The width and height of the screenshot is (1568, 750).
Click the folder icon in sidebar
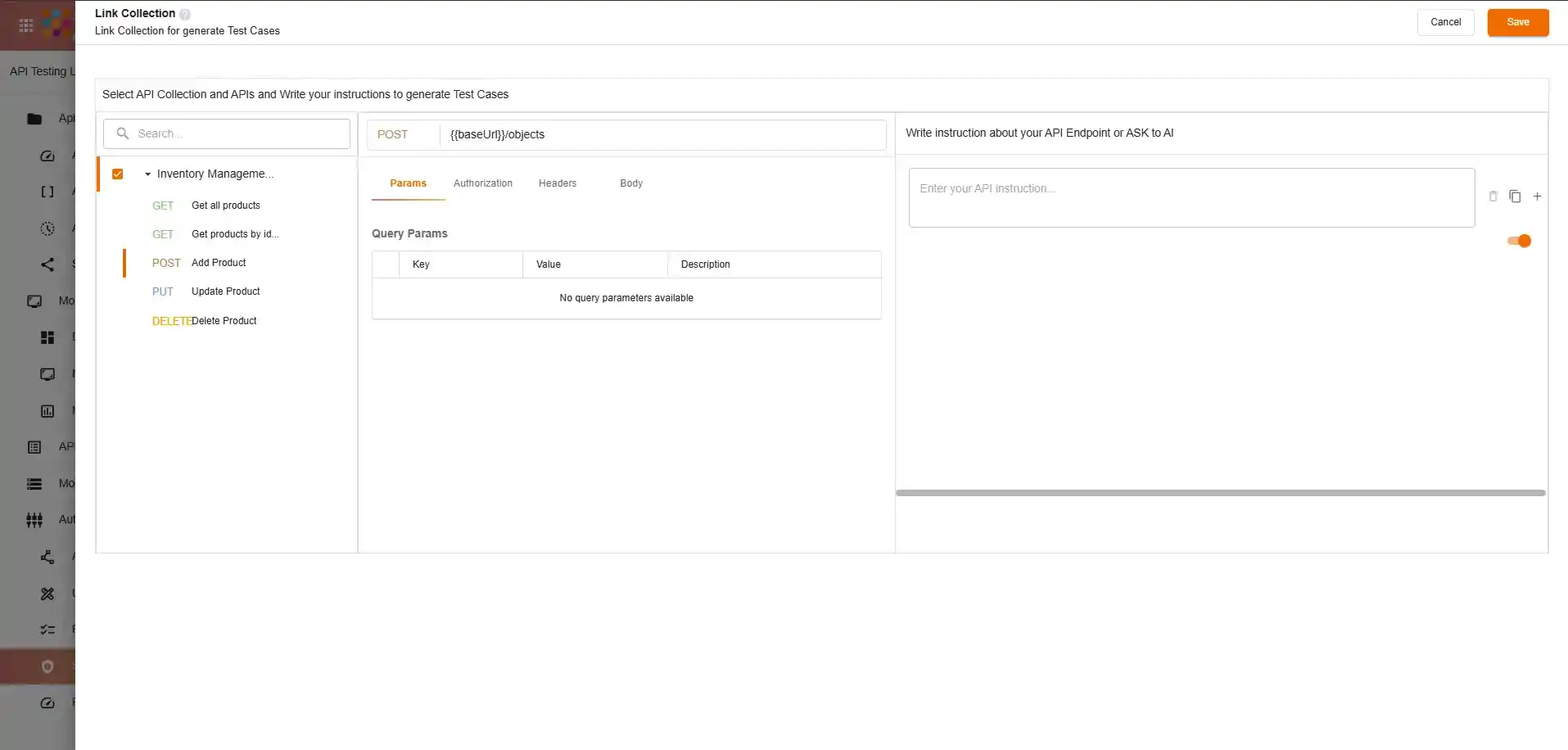pos(34,119)
